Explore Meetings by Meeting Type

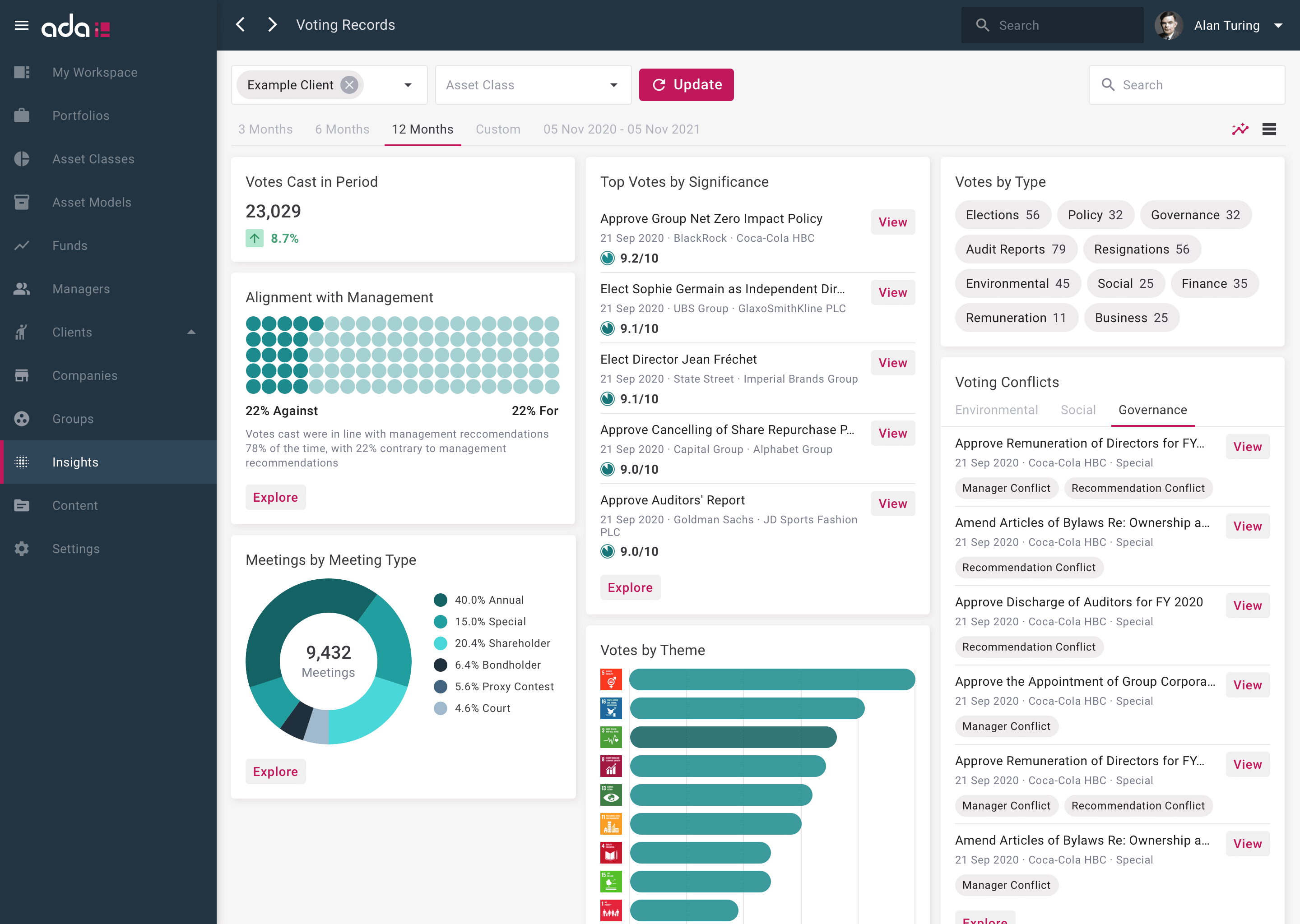(275, 772)
